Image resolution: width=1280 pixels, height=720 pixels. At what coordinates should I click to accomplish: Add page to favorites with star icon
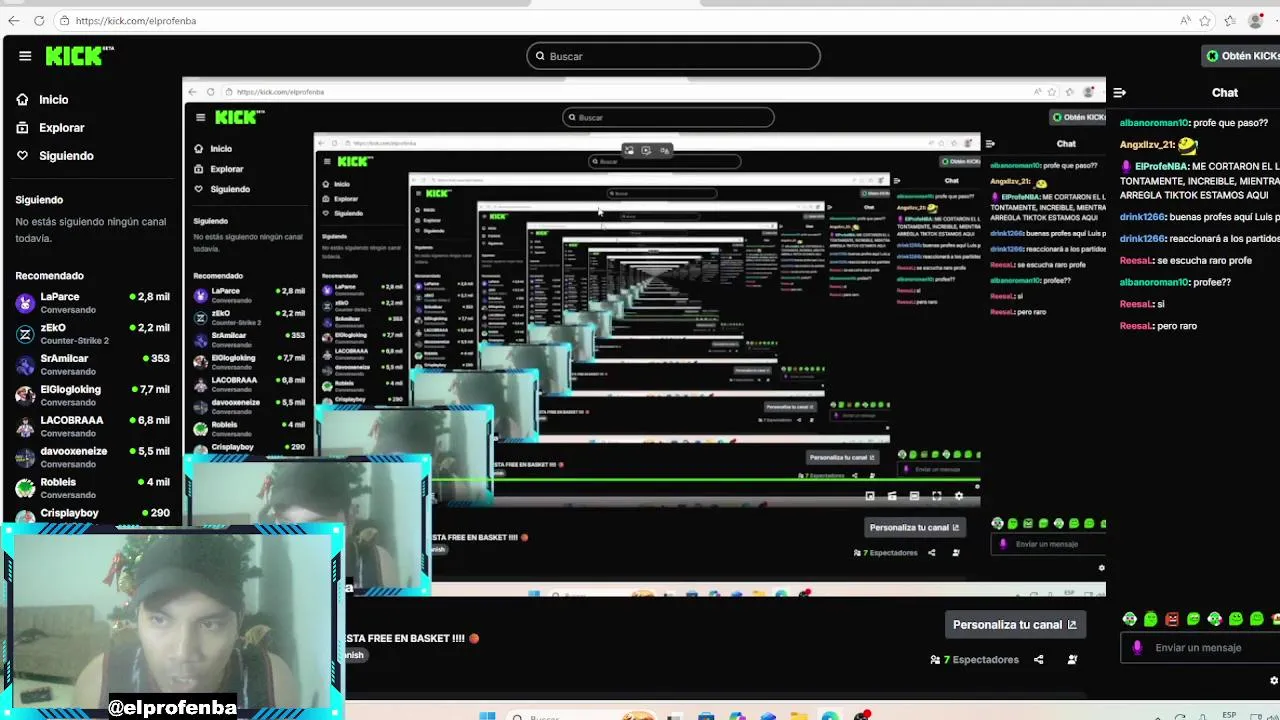click(1206, 20)
